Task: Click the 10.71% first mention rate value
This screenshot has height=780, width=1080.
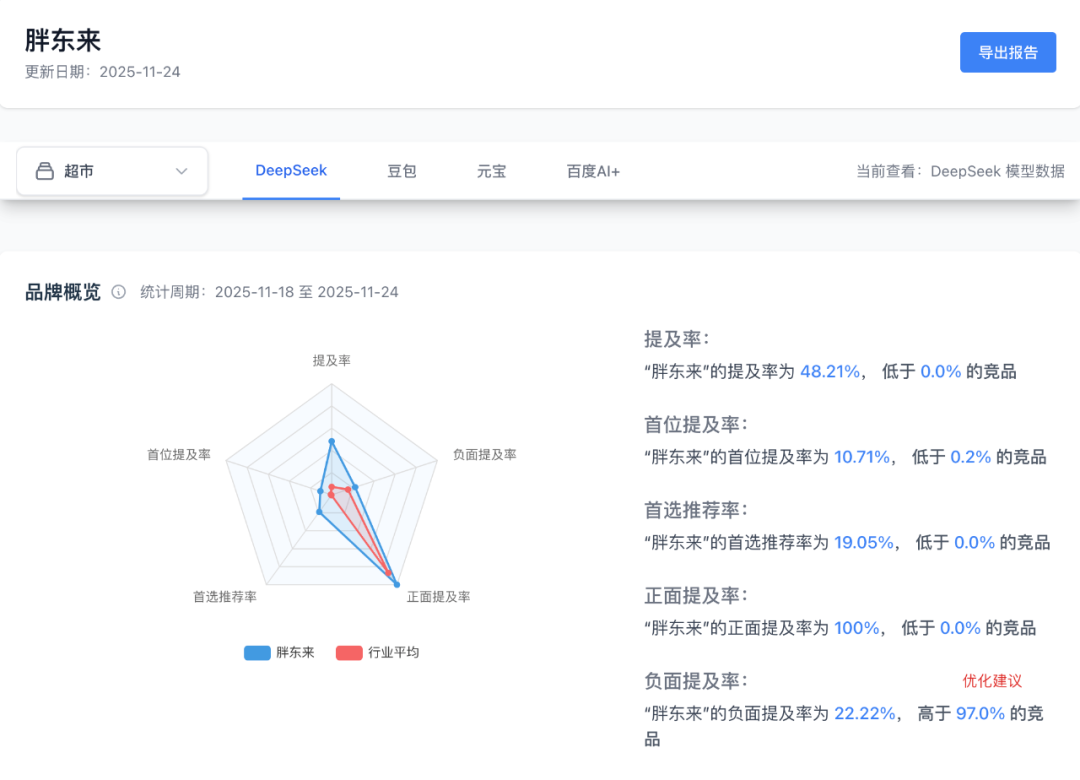Action: 862,457
